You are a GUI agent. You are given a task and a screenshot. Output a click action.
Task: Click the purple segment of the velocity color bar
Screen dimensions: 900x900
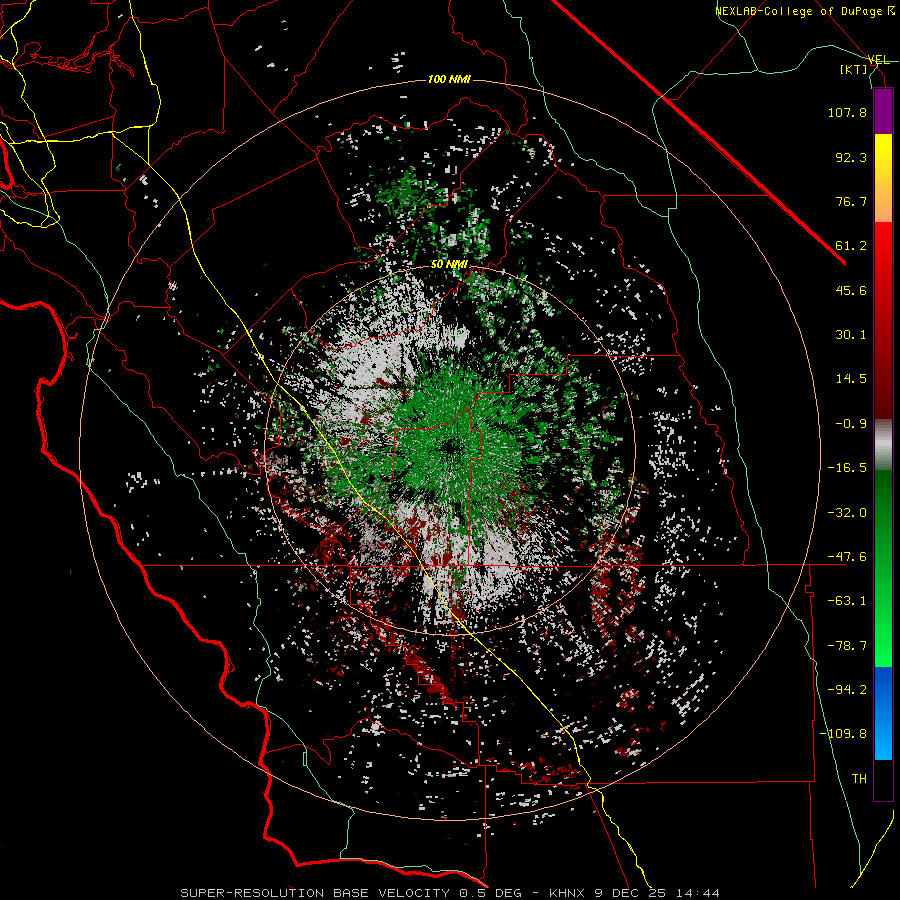(x=883, y=111)
